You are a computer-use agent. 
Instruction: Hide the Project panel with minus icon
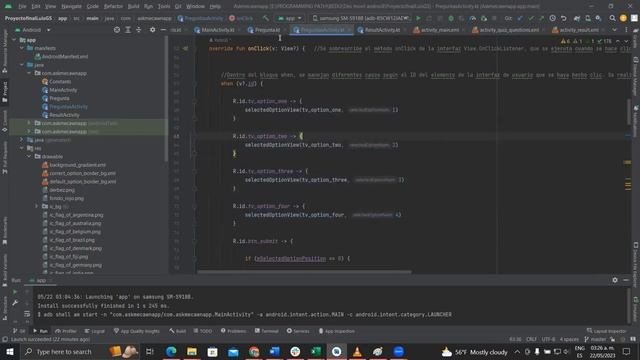[163, 30]
